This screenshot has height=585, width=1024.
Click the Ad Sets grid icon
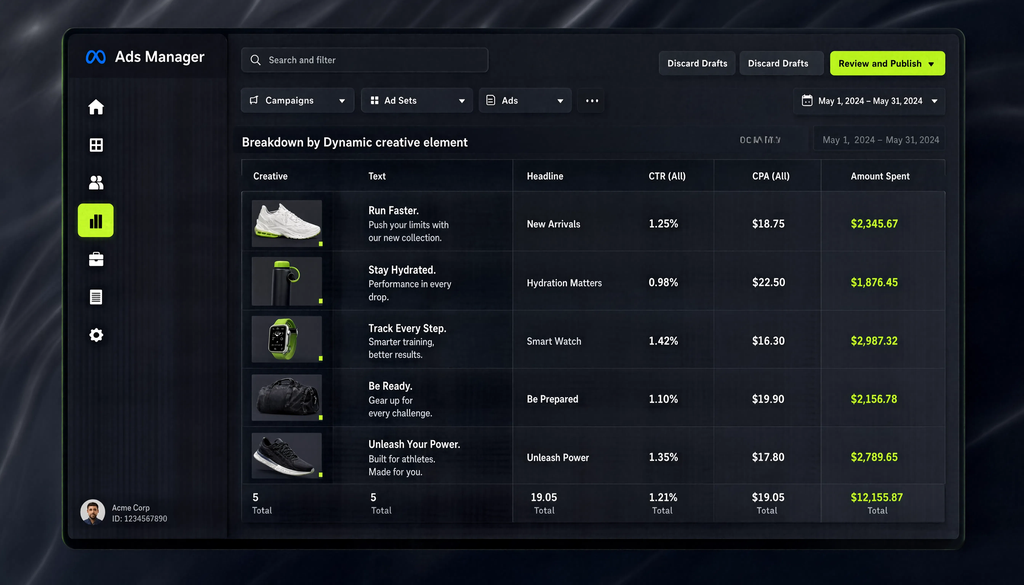[x=374, y=101]
